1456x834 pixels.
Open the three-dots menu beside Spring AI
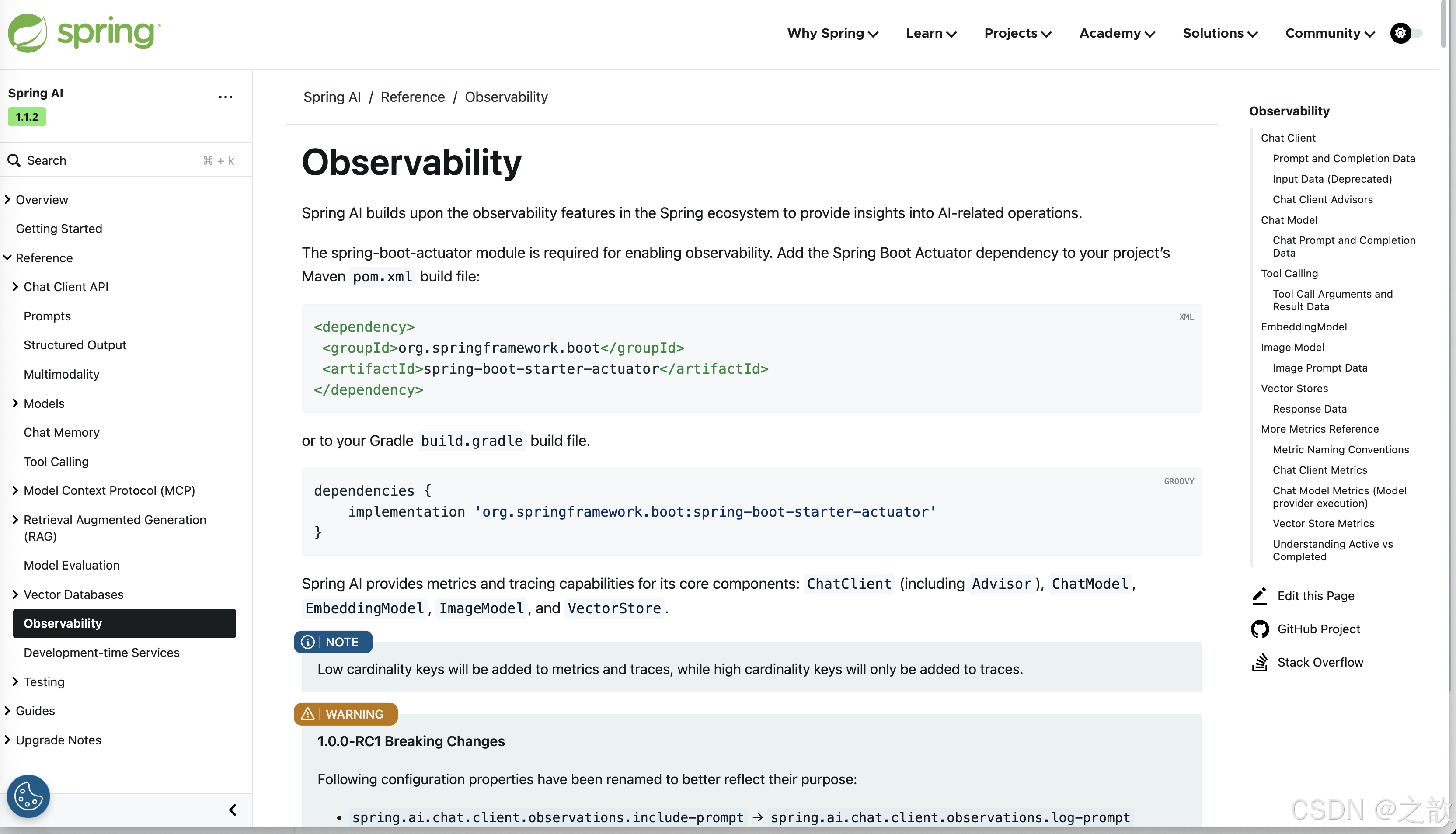click(225, 97)
